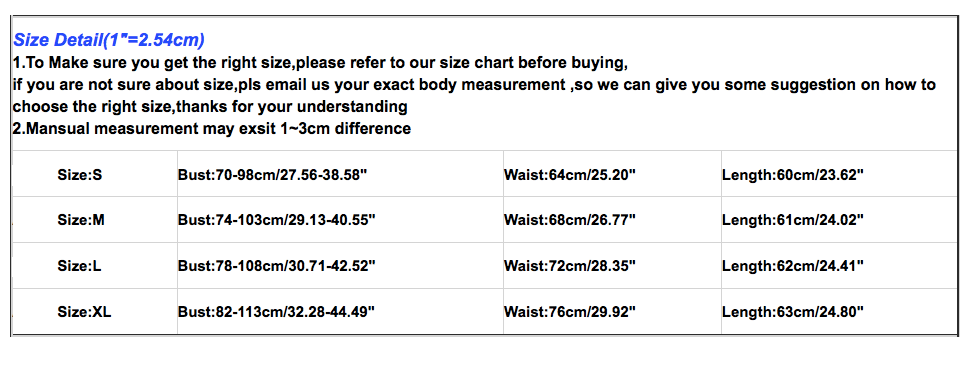Screen dimensions: 973x365
Task: Click the Waist:68cm/26.77" cell
Action: 612,220
